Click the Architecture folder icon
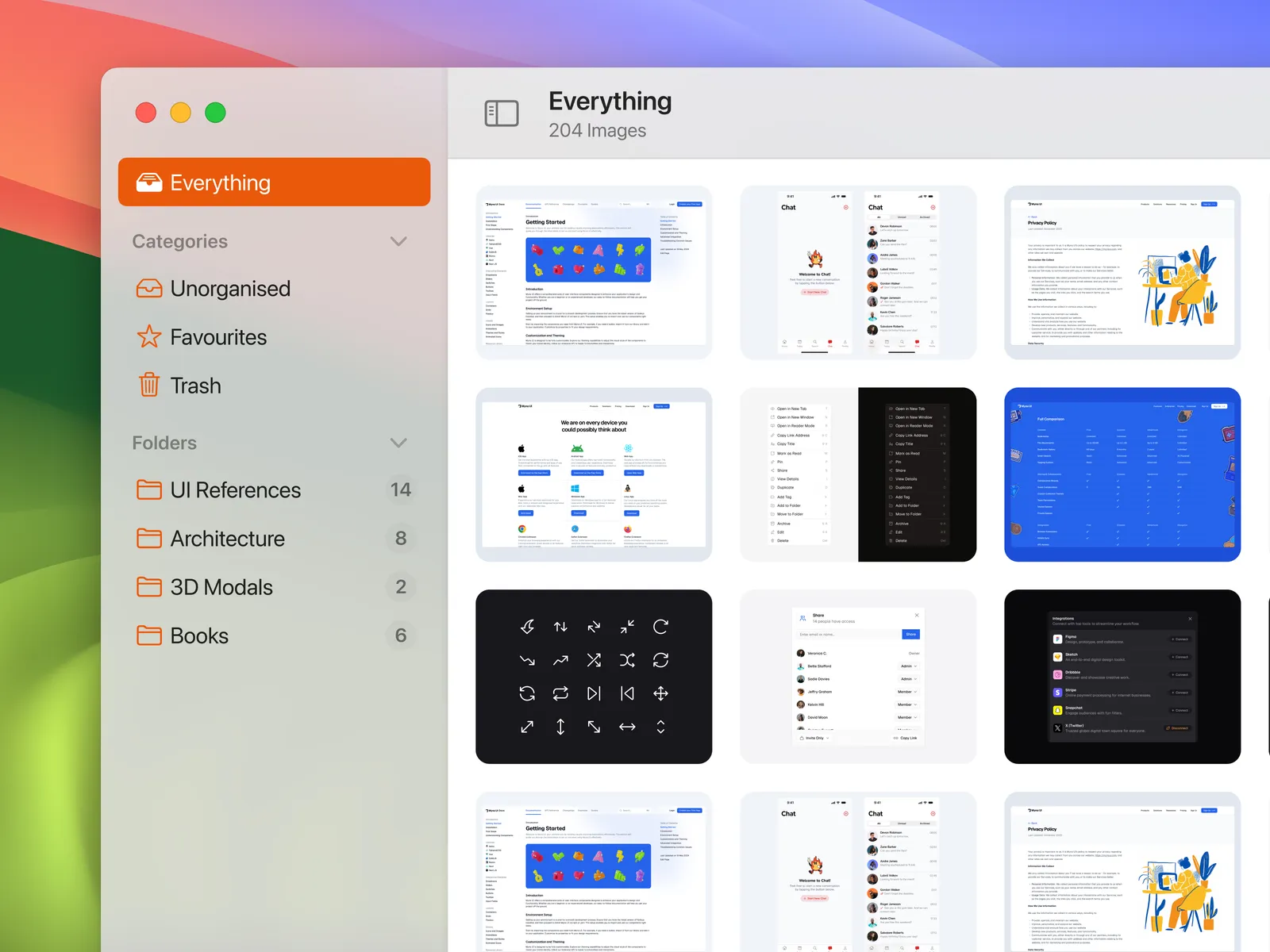1270x952 pixels. [149, 539]
